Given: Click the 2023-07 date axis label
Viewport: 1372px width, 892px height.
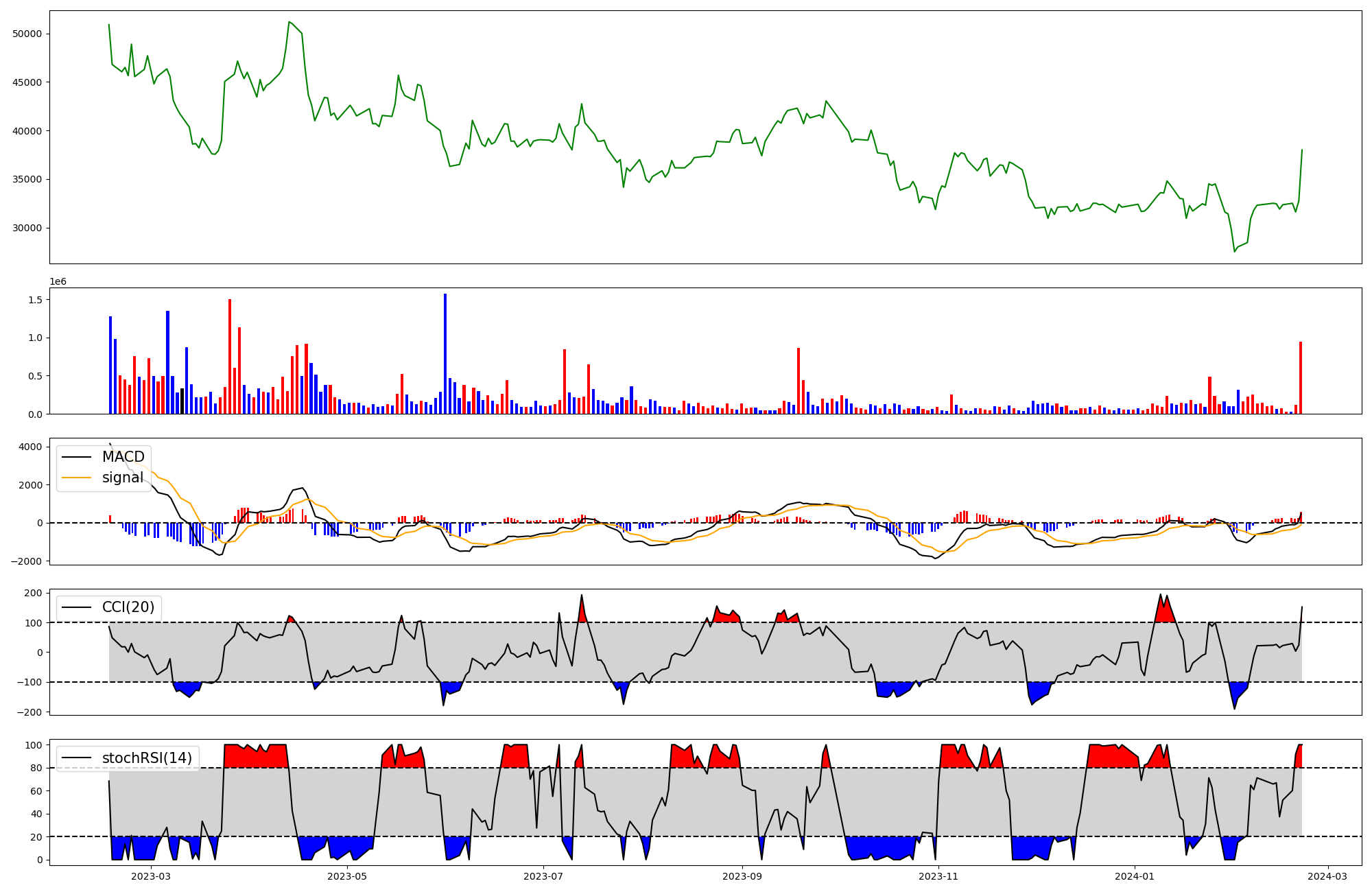Looking at the screenshot, I should pos(543,876).
